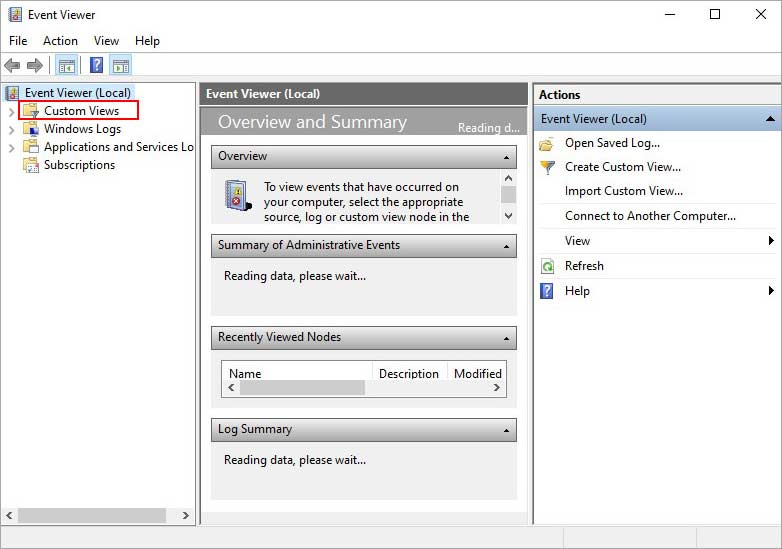Click the tree pane scroll left arrow
782x549 pixels.
[9, 516]
